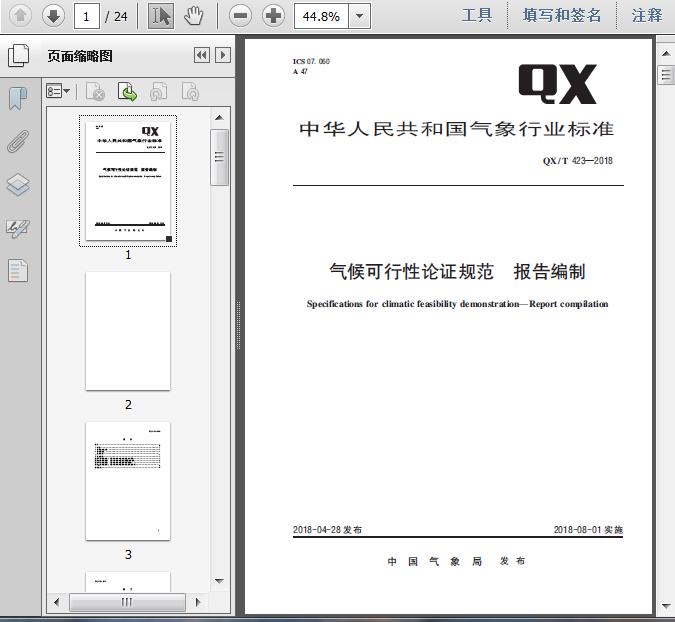
Task: Expand the thumbnails pane arrow button
Action: click(223, 55)
